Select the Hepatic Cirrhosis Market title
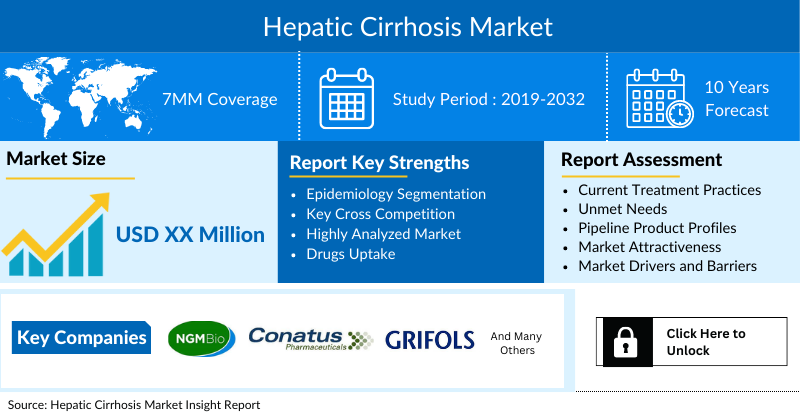The height and width of the screenshot is (420, 800). pyautogui.click(x=400, y=25)
